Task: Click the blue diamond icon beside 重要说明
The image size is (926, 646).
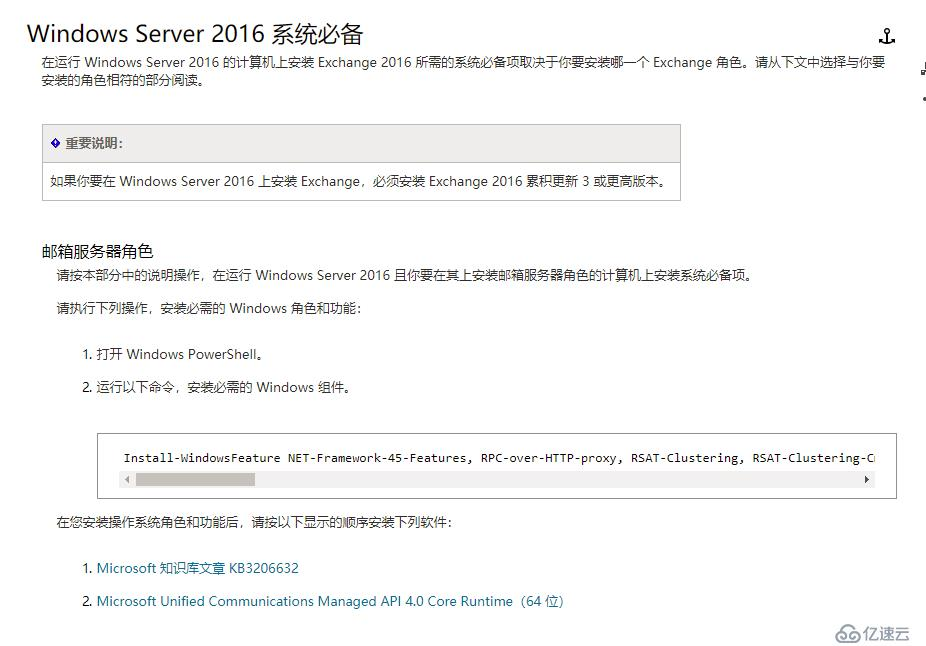Action: tap(56, 143)
